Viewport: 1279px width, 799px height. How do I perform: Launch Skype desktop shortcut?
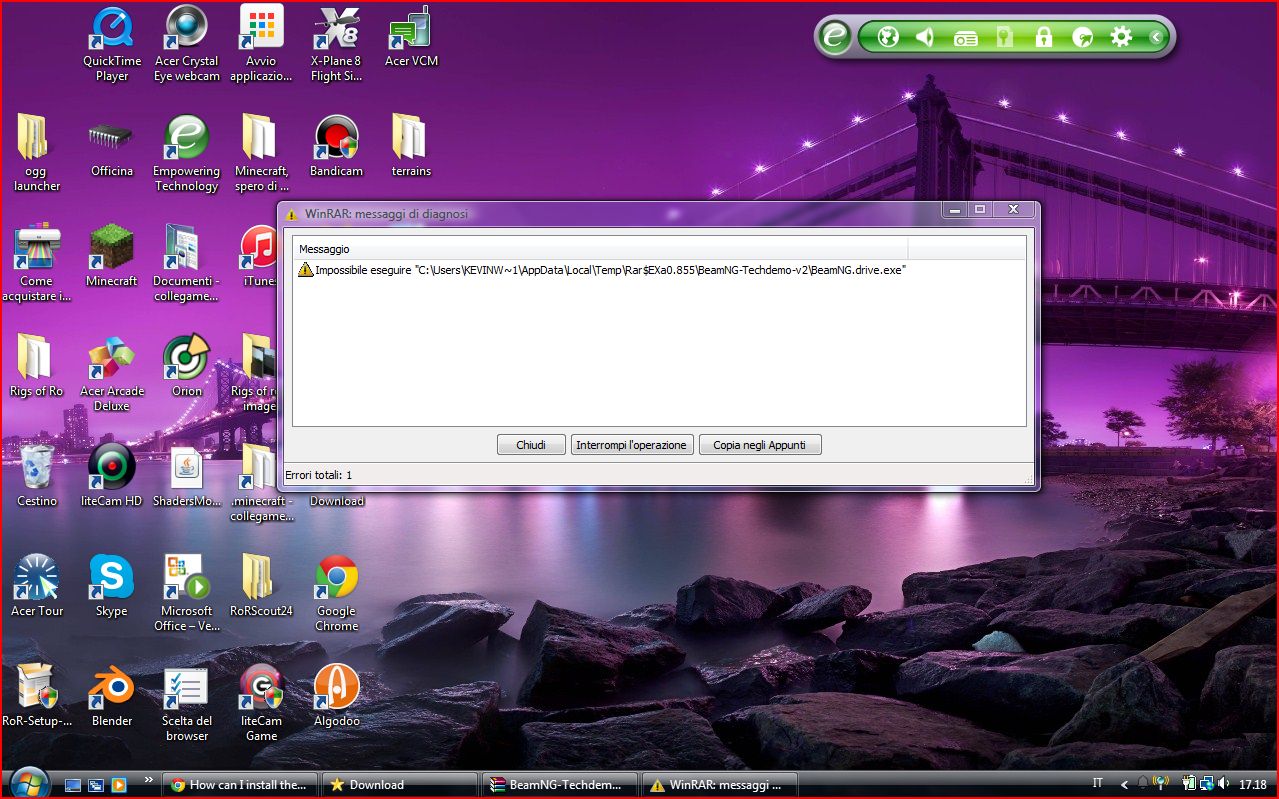tap(112, 586)
